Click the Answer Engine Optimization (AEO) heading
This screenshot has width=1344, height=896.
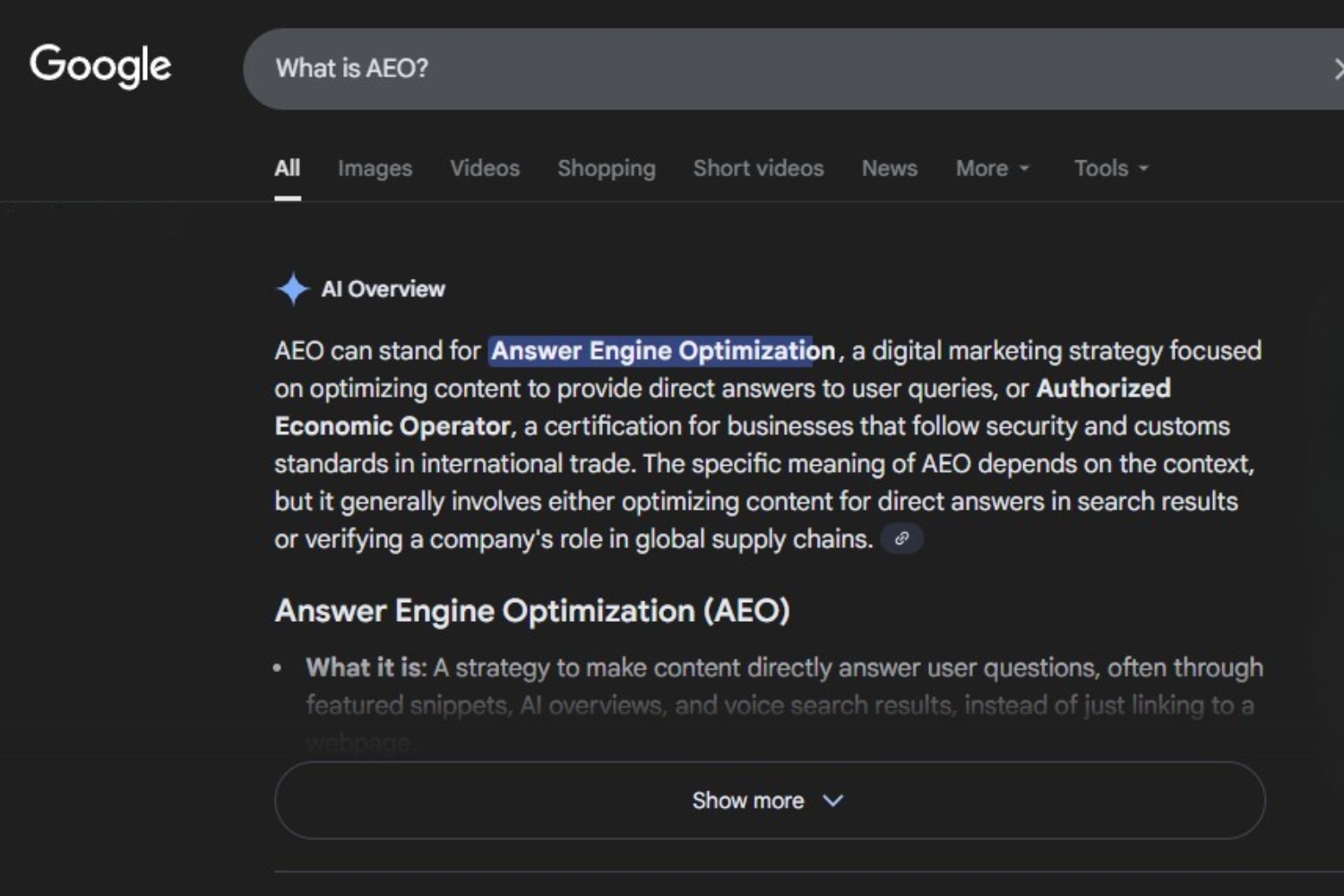tap(531, 610)
